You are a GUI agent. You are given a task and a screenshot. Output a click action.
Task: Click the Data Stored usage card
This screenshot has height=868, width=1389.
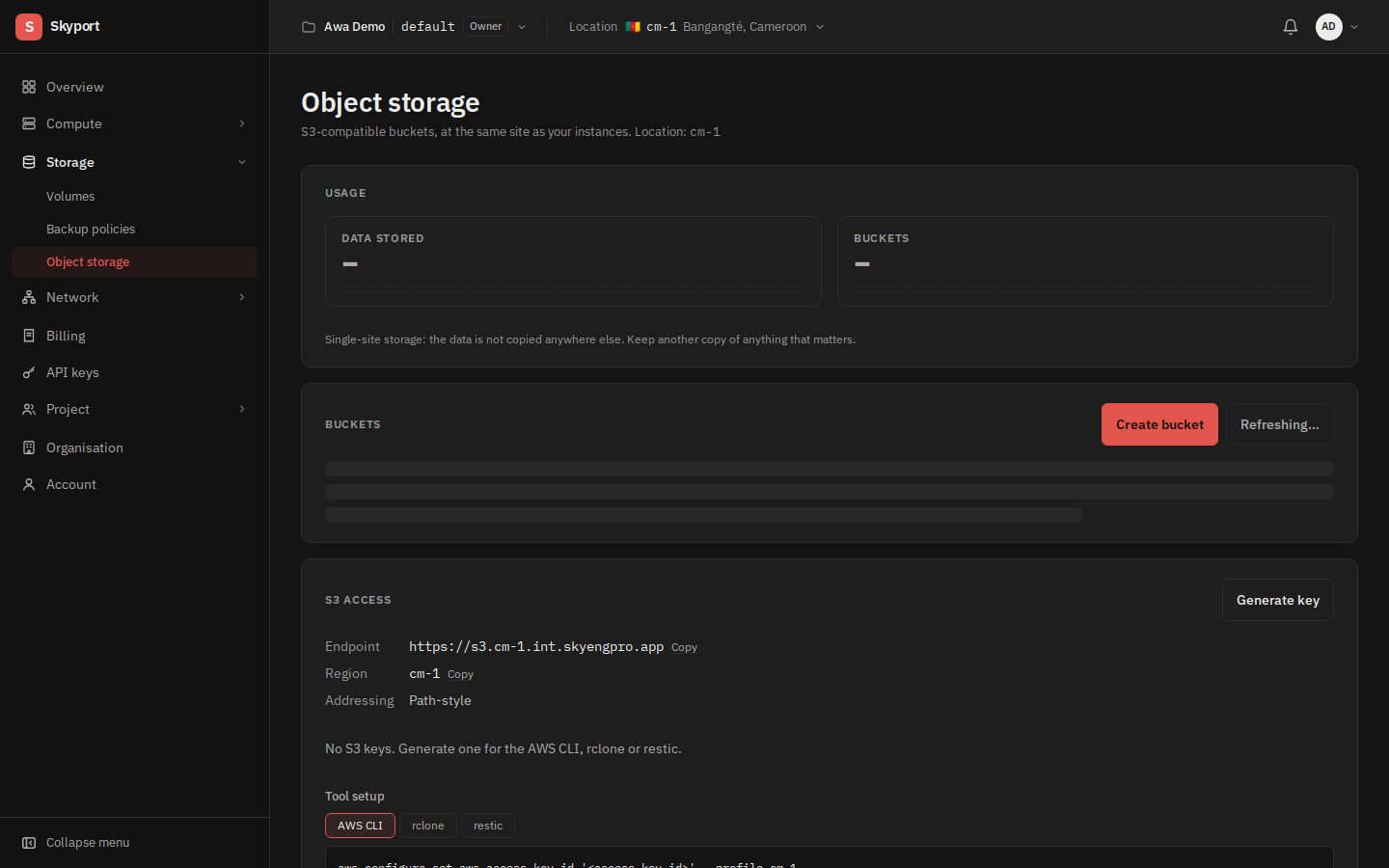tap(573, 261)
